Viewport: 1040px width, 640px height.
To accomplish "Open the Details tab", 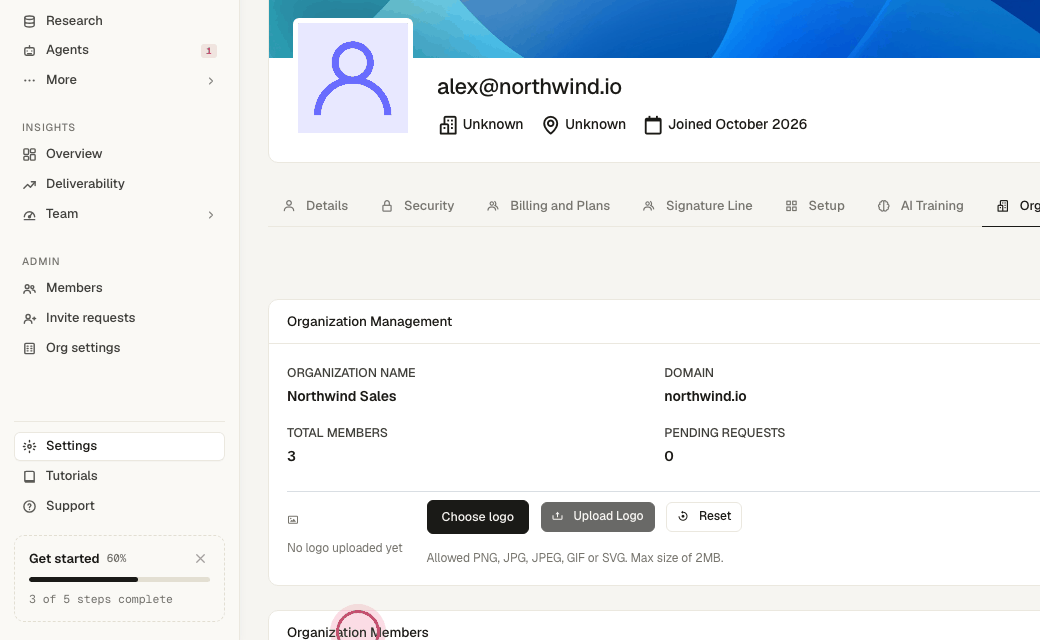I will point(316,206).
